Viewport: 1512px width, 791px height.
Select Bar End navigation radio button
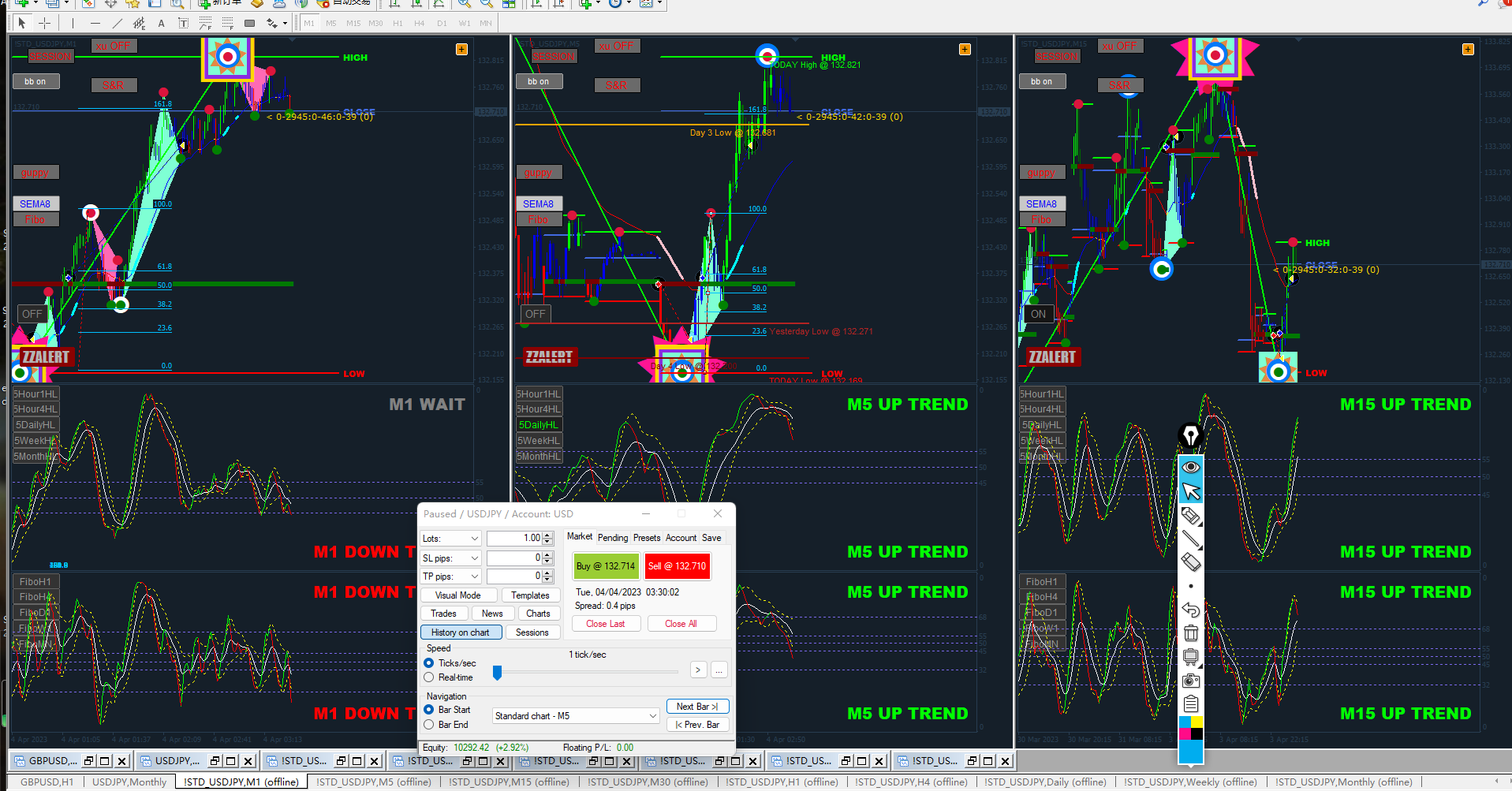(x=429, y=725)
